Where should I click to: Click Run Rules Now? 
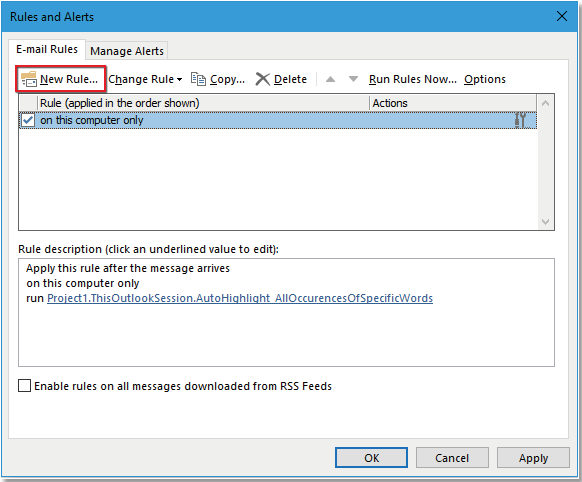(x=413, y=79)
